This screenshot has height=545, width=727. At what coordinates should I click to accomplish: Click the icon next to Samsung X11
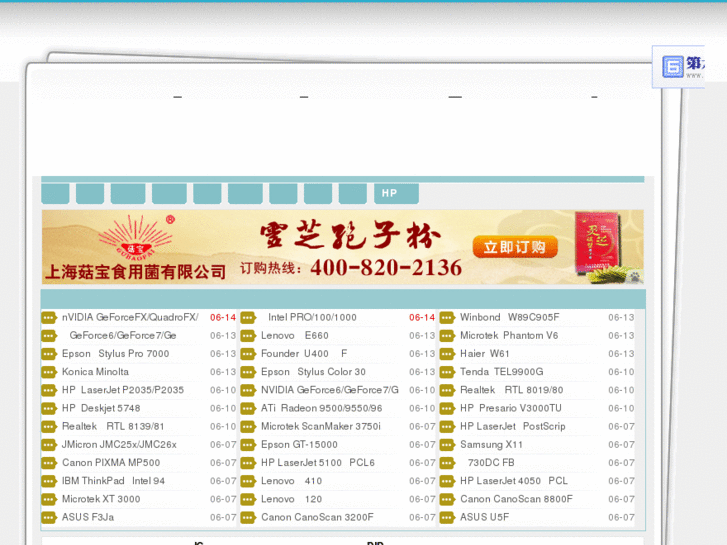click(x=447, y=445)
